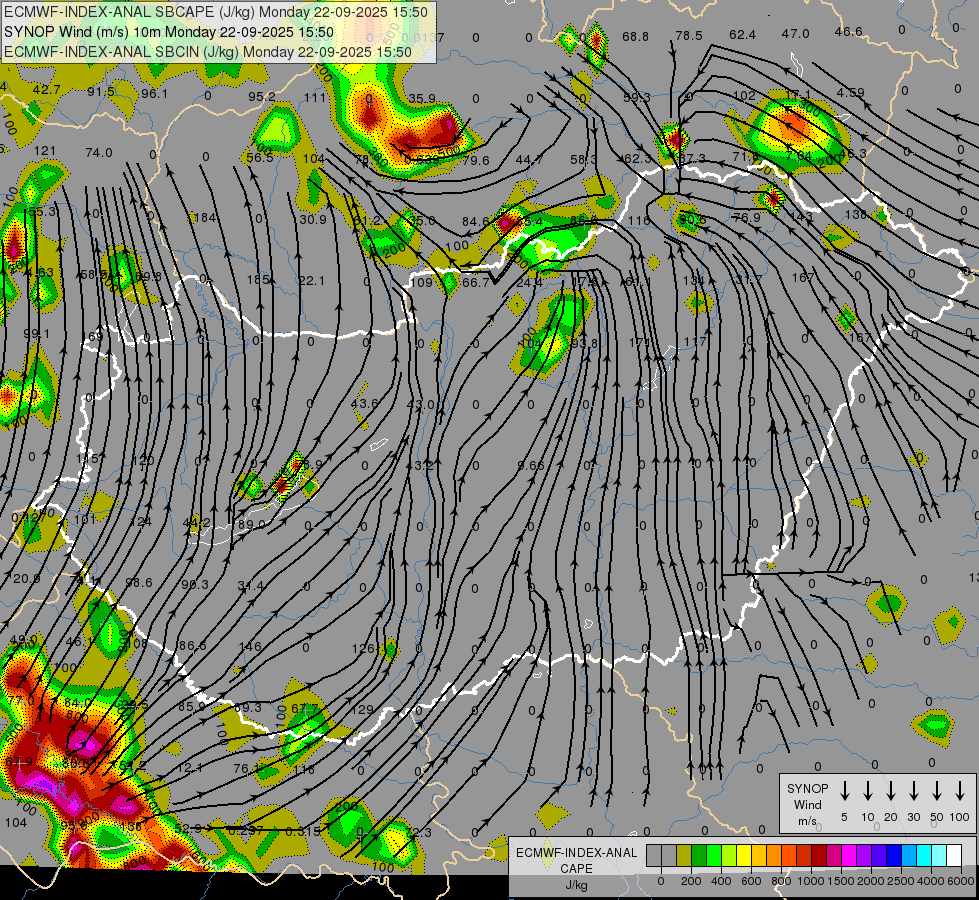The image size is (979, 900).
Task: Click the 20.9 value on the map
Action: click(27, 579)
